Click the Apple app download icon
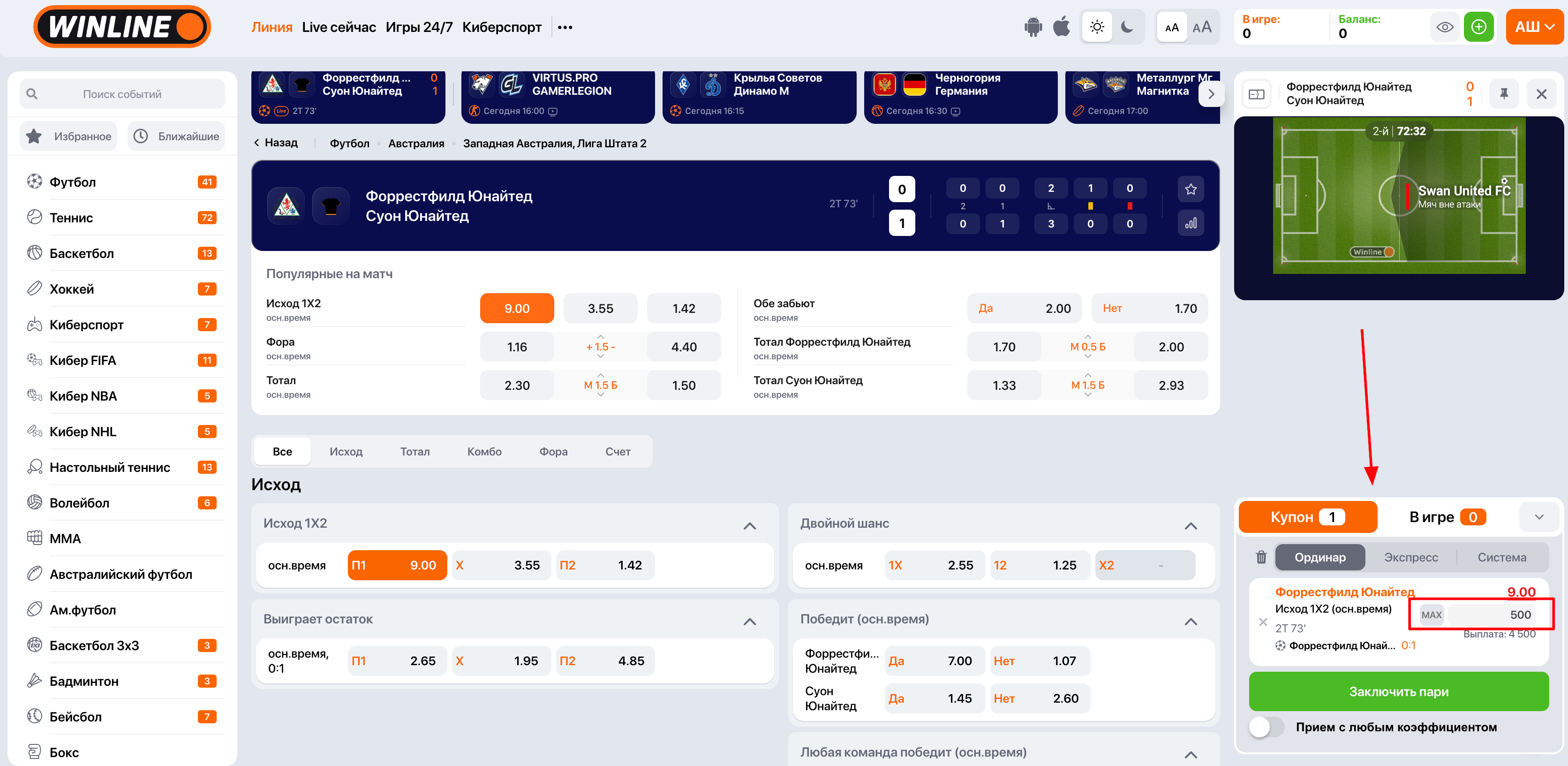Viewport: 1568px width, 766px height. point(1062,27)
